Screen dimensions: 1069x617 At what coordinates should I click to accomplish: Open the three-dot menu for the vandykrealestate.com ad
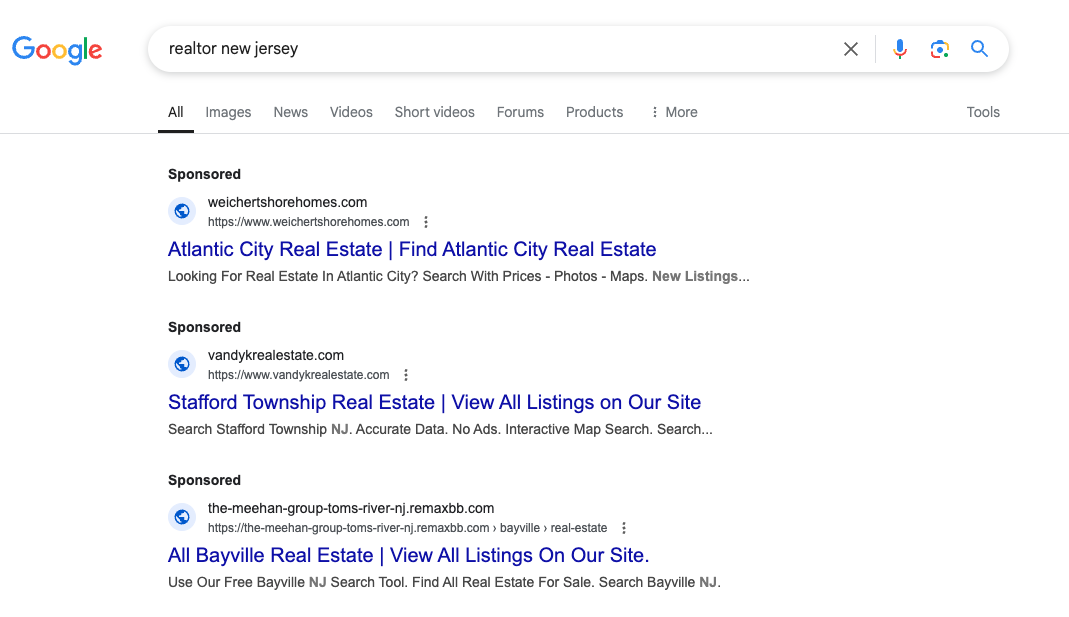406,374
